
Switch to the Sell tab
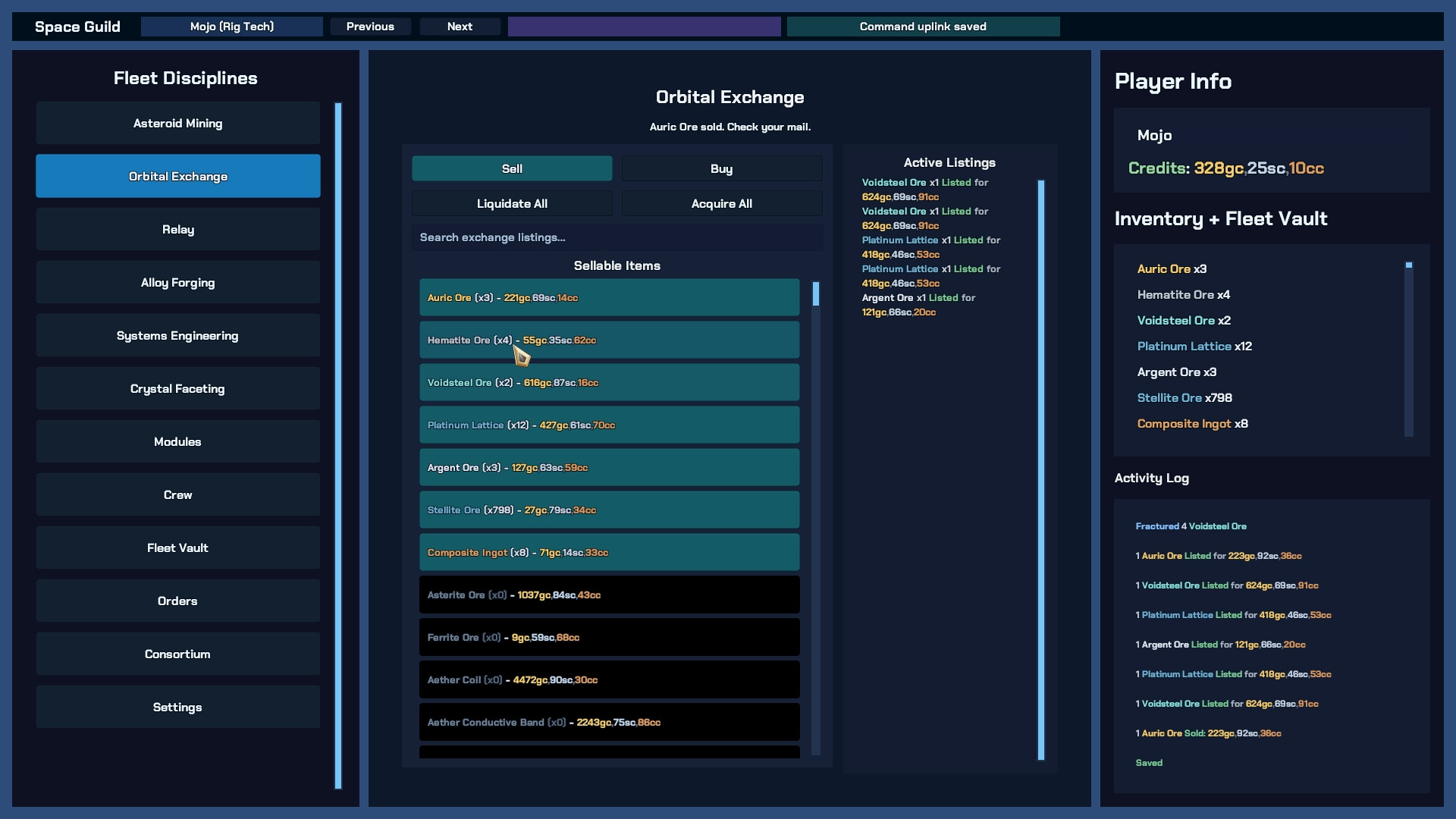pyautogui.click(x=511, y=168)
